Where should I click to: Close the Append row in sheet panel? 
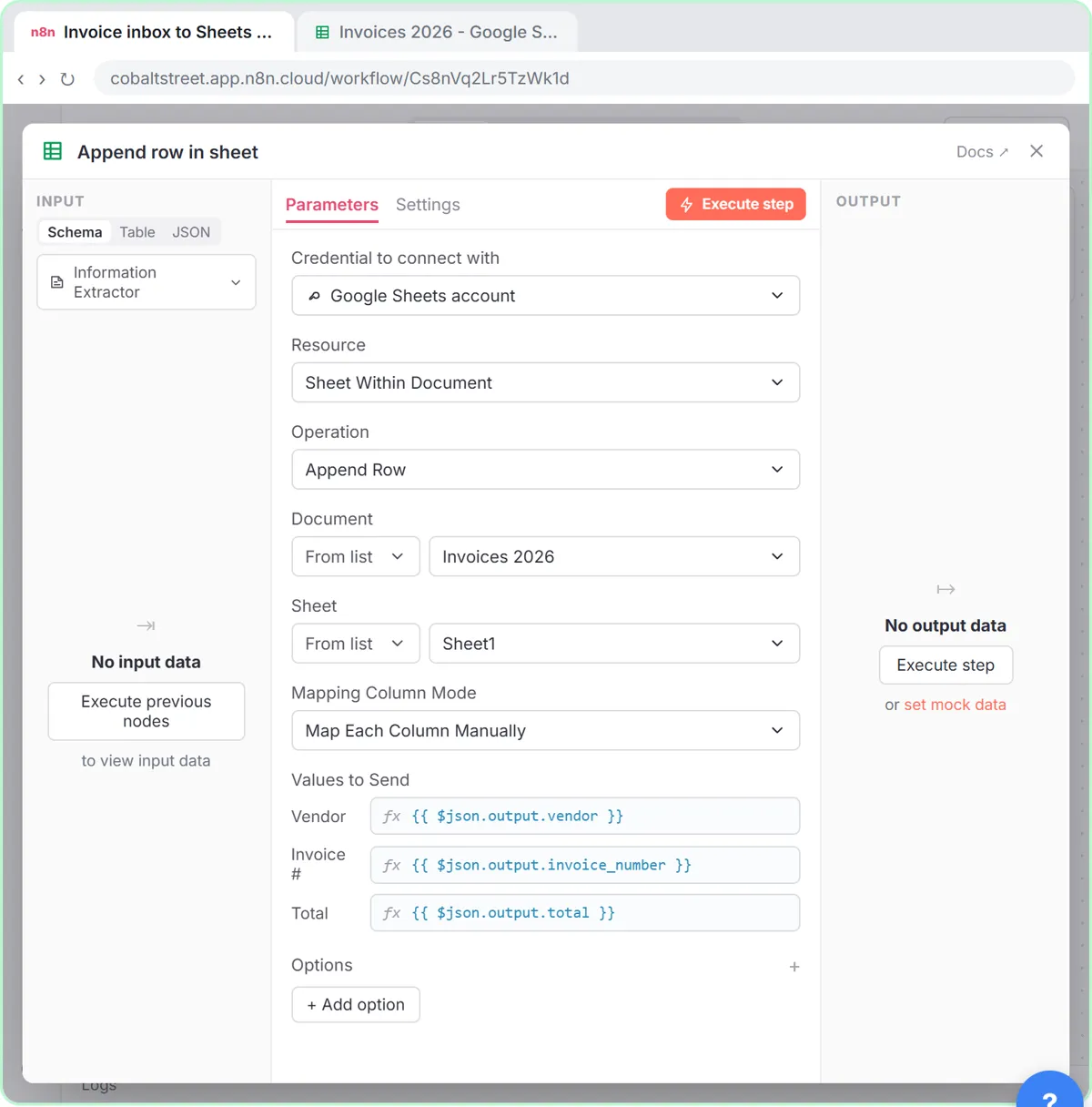1036,151
